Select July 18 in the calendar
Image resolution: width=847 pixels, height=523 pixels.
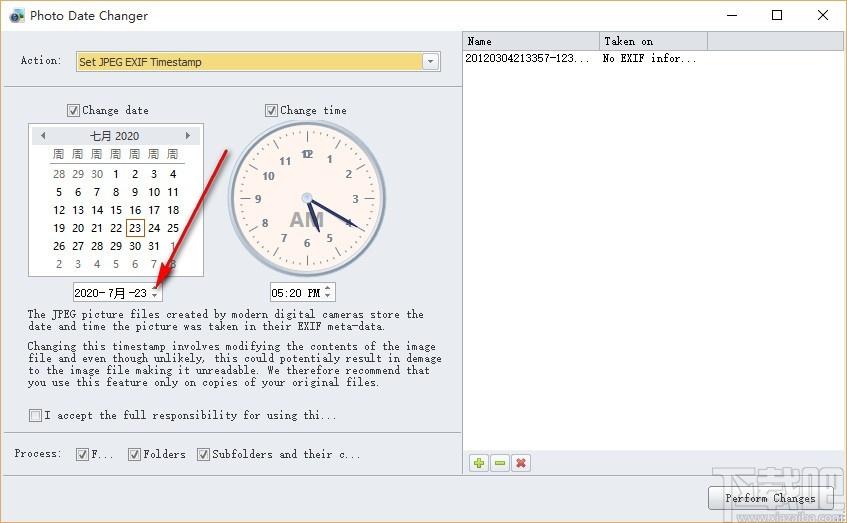click(173, 210)
